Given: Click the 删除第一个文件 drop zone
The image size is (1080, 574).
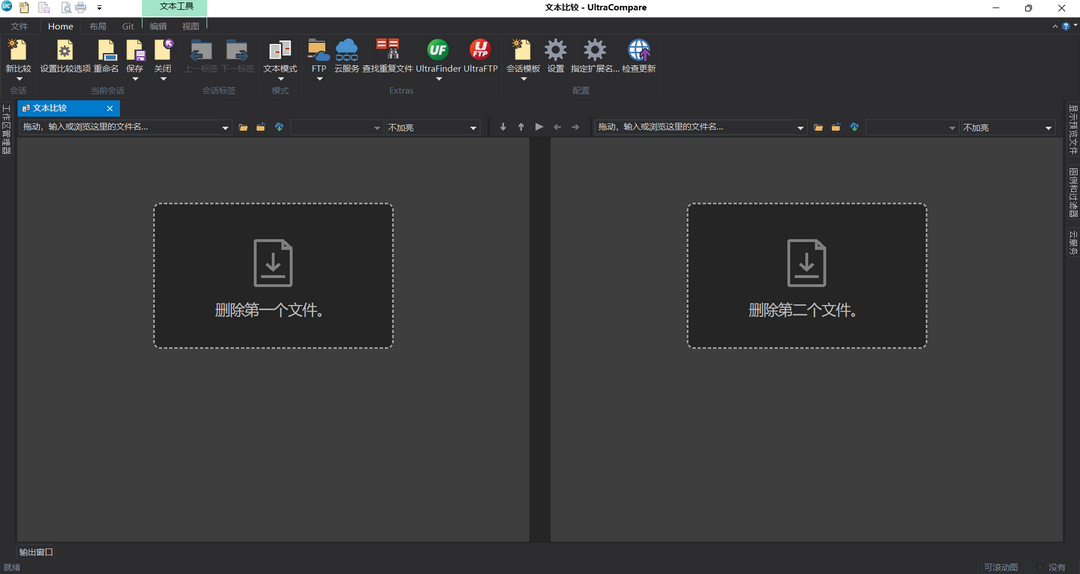Looking at the screenshot, I should [273, 276].
